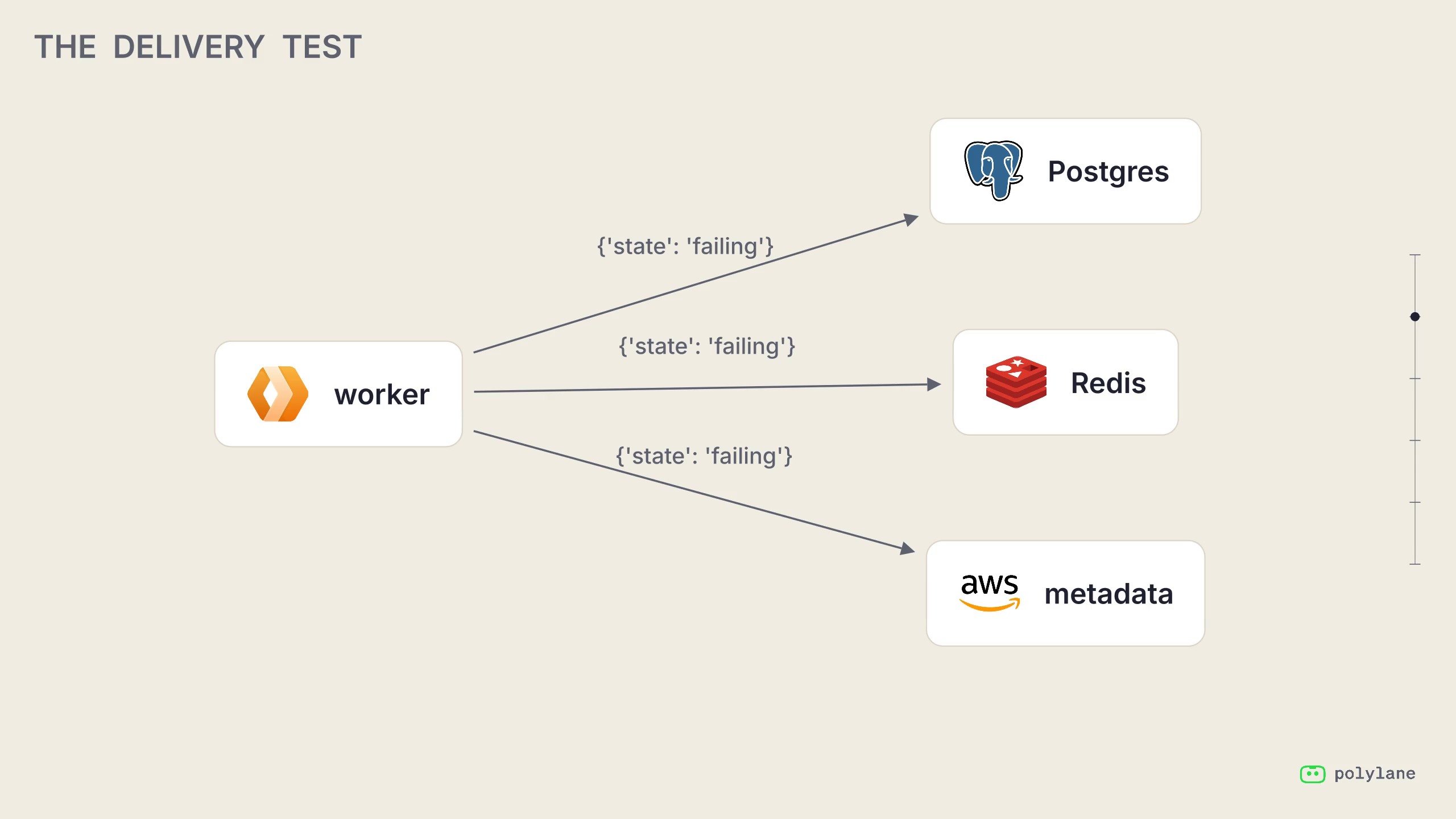
Task: Click the Redis red stack icon
Action: coord(1016,382)
